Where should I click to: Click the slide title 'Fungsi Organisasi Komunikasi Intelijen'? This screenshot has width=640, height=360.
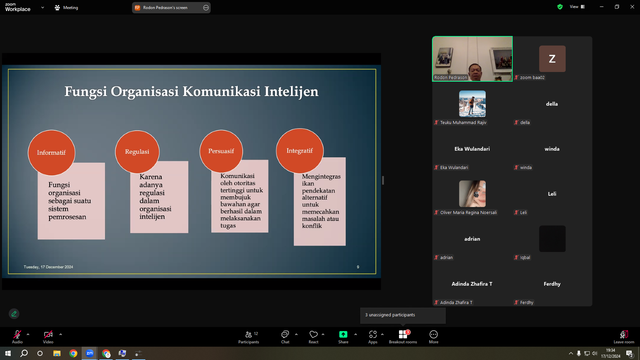(191, 91)
